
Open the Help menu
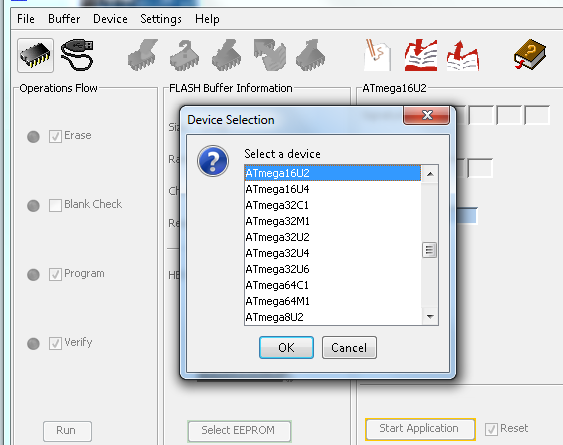point(207,19)
